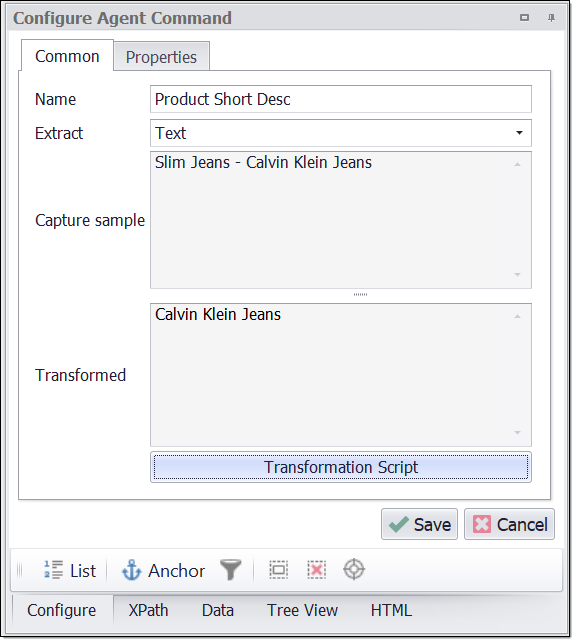
Task: Switch to the Properties tab
Action: point(161,57)
